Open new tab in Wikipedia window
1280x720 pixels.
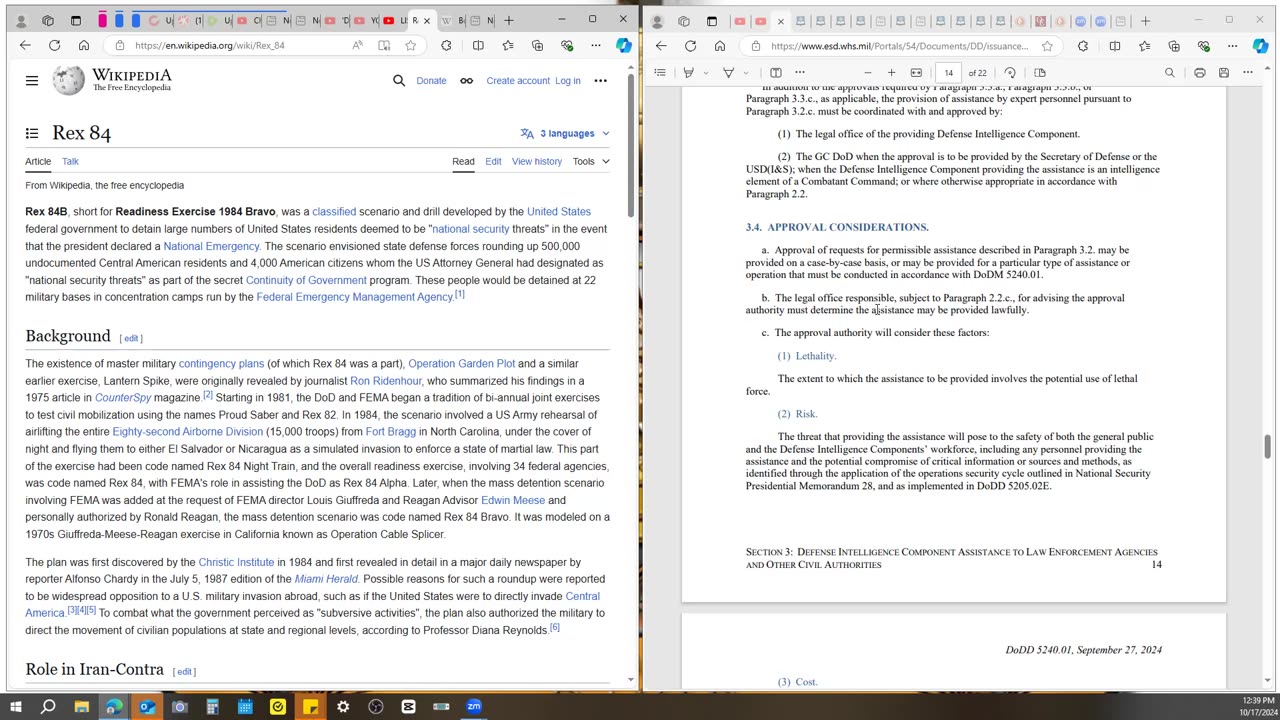508,20
